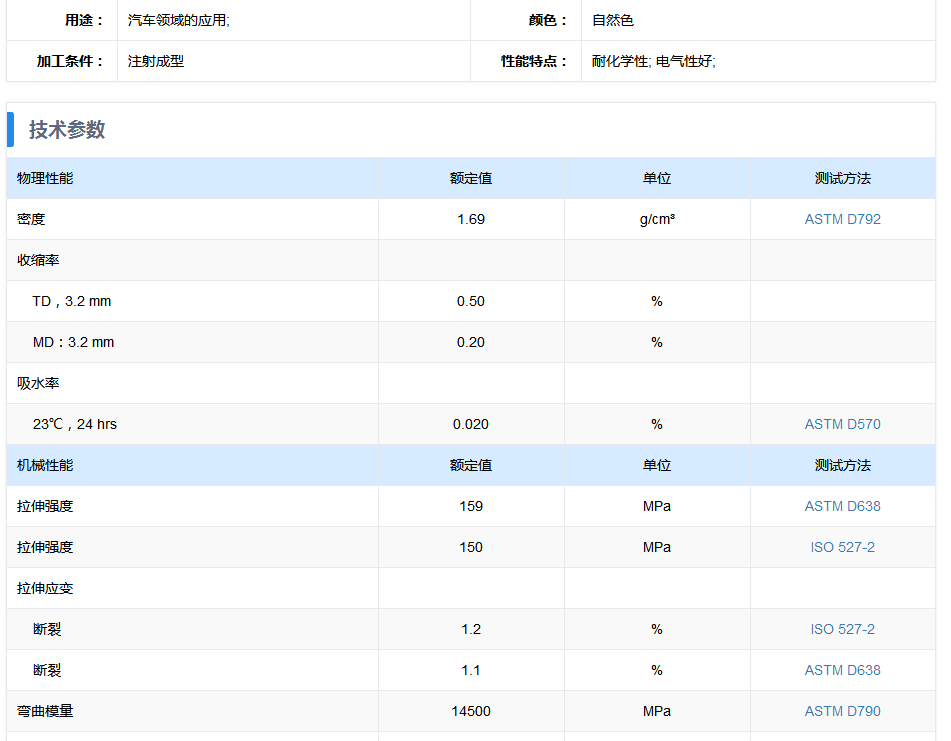Screen dimensions: 951x741
Task: Open ASTM D570 water absorption method link
Action: 842,424
